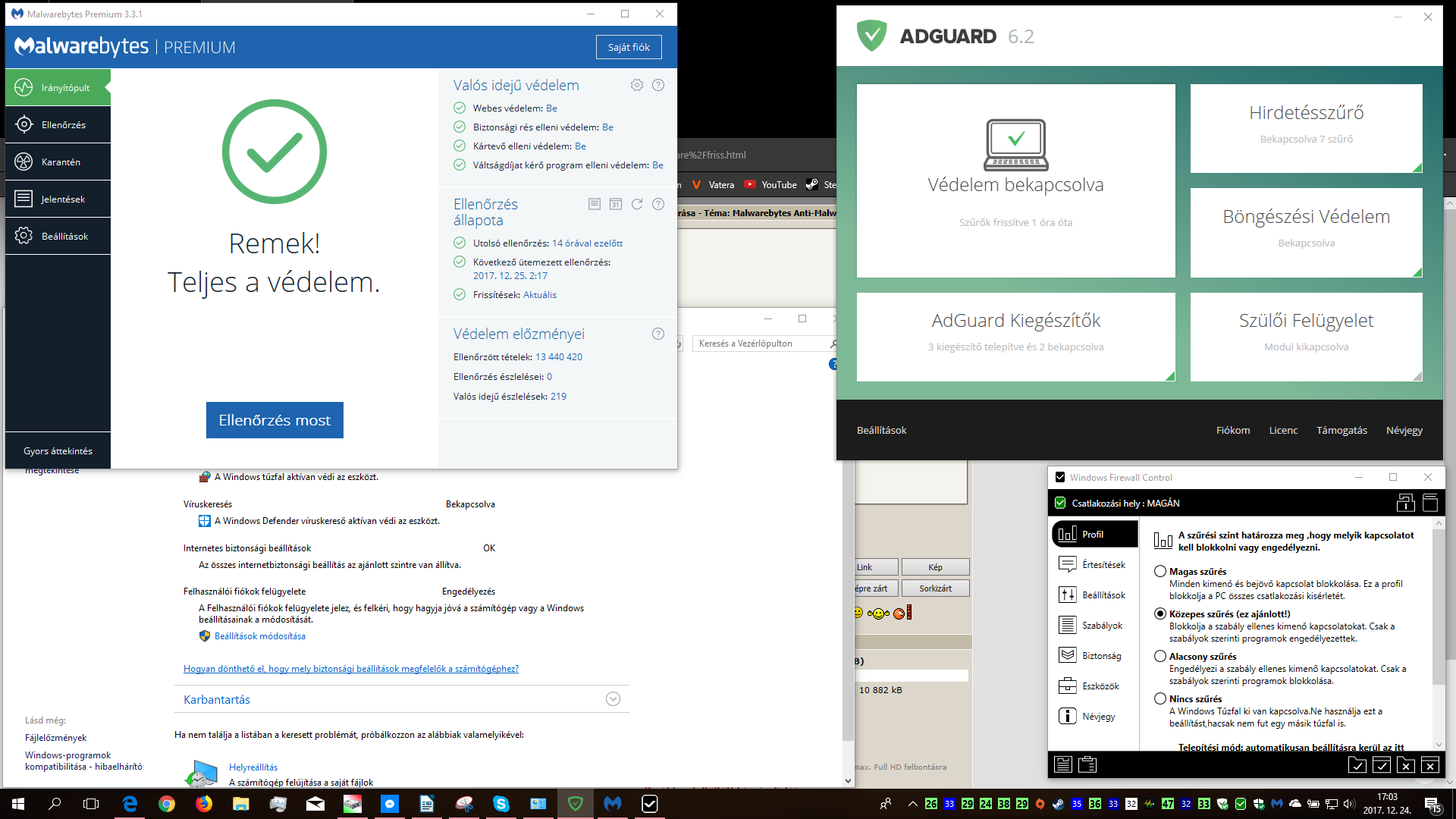This screenshot has height=819, width=1456.
Task: Open the Karantén quarantine icon
Action: tap(24, 162)
